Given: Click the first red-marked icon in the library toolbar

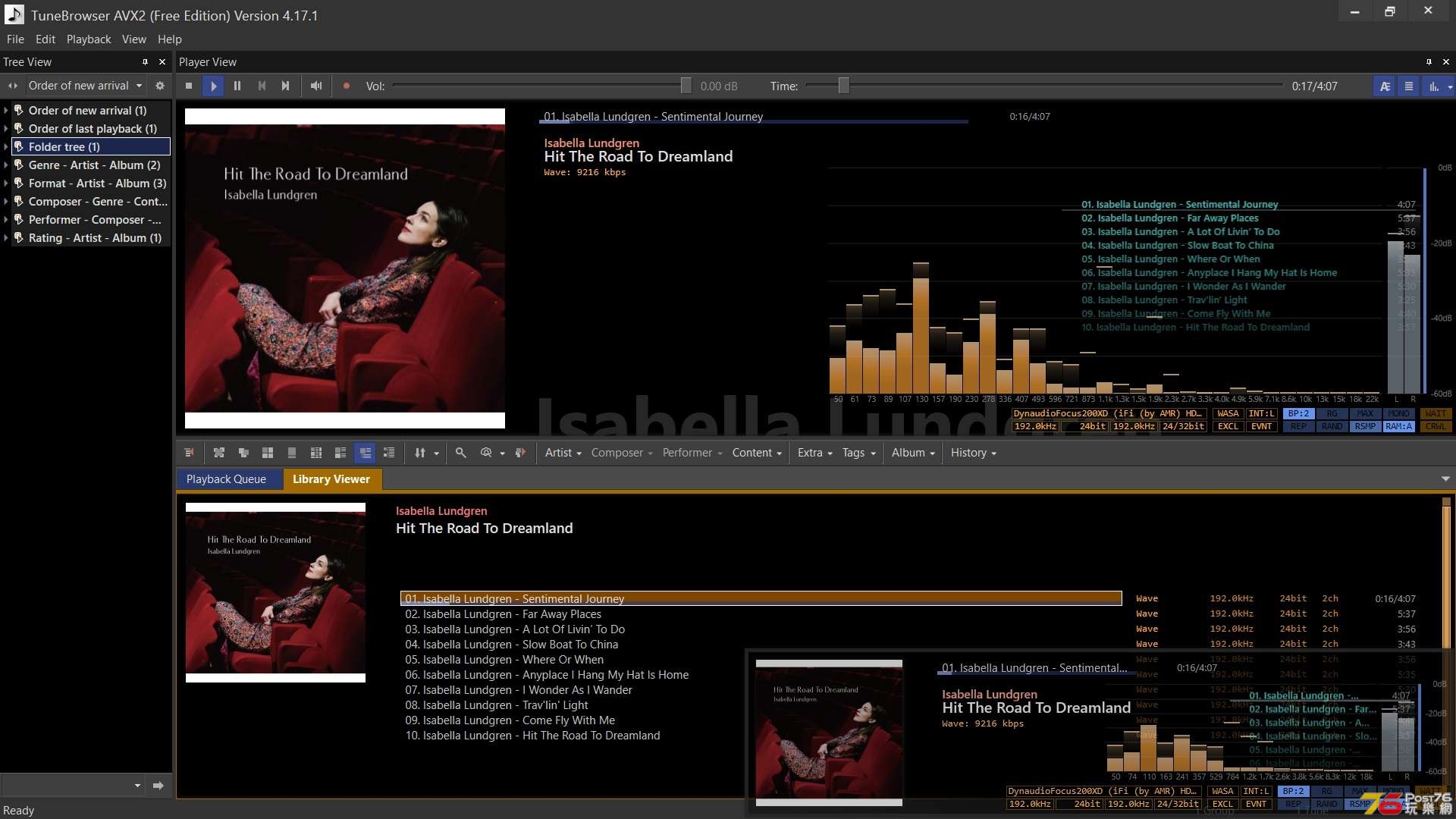Looking at the screenshot, I should (189, 453).
